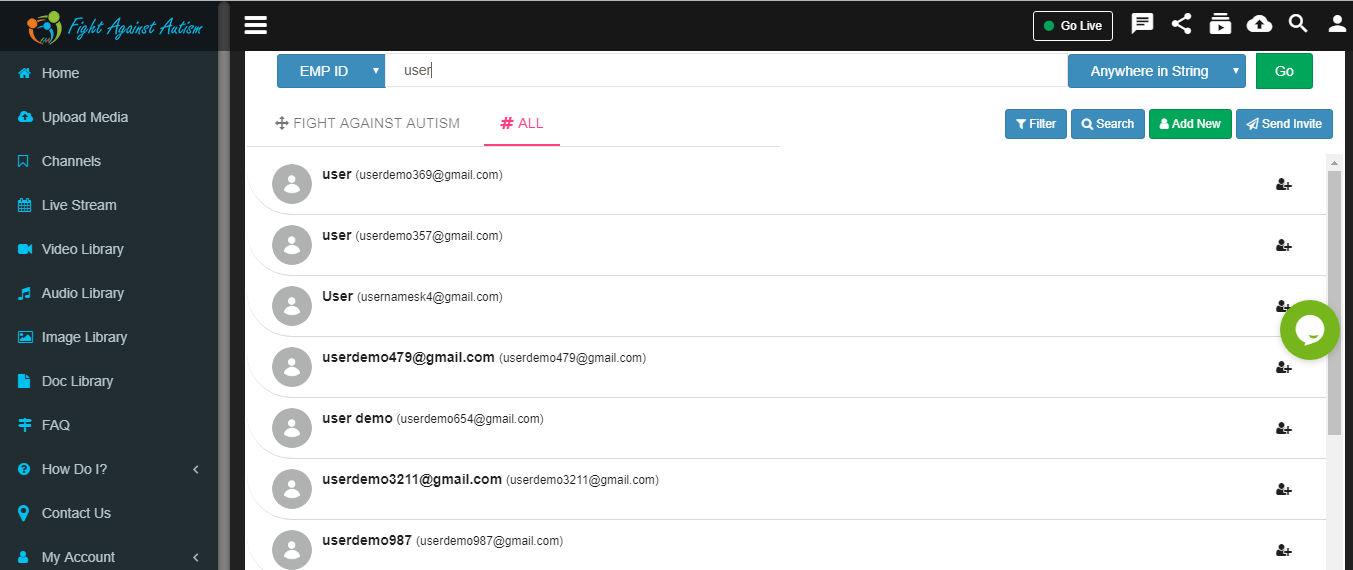This screenshot has height=570, width=1353.
Task: Click the magnifier search icon in header
Action: point(1298,24)
